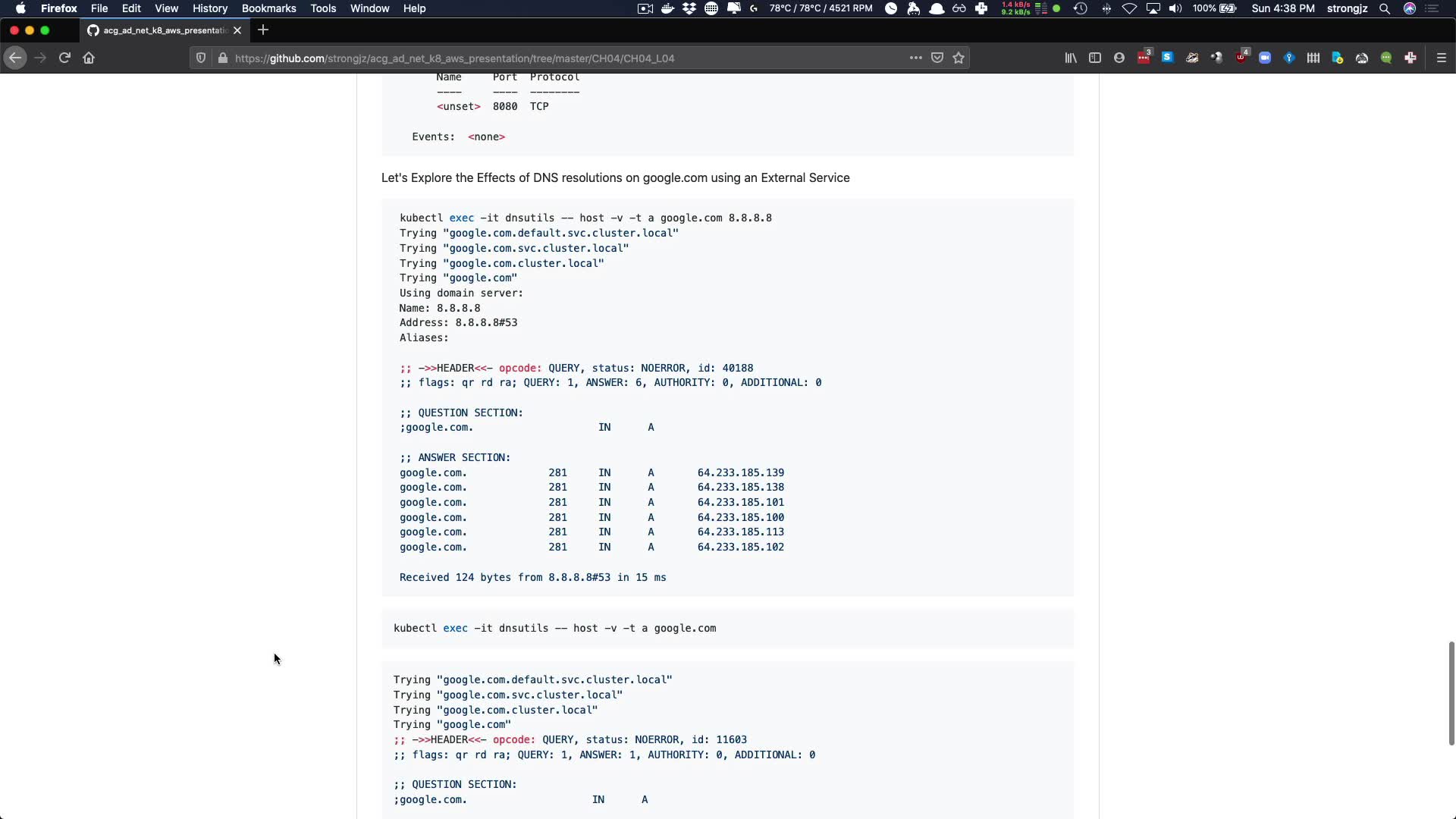Click tracking protection shield icon

point(201,58)
